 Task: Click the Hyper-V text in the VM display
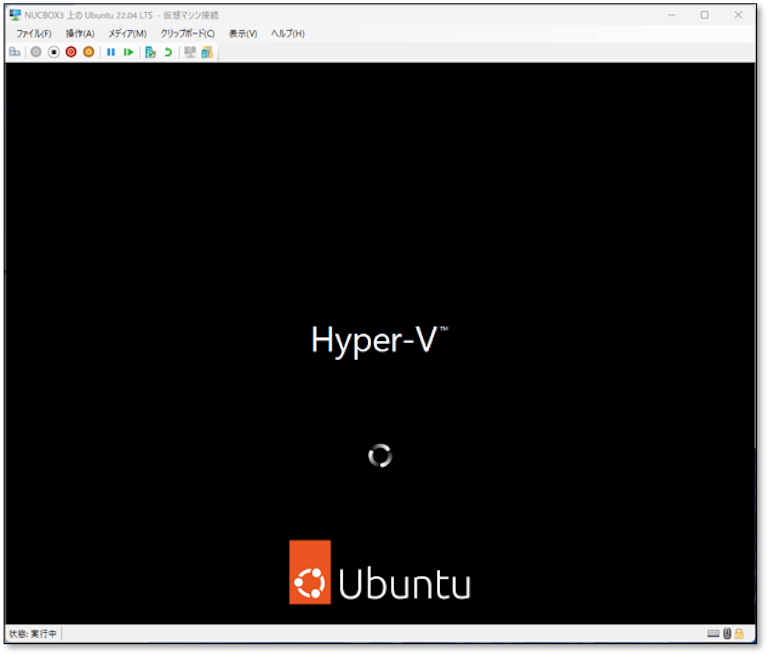tap(380, 340)
